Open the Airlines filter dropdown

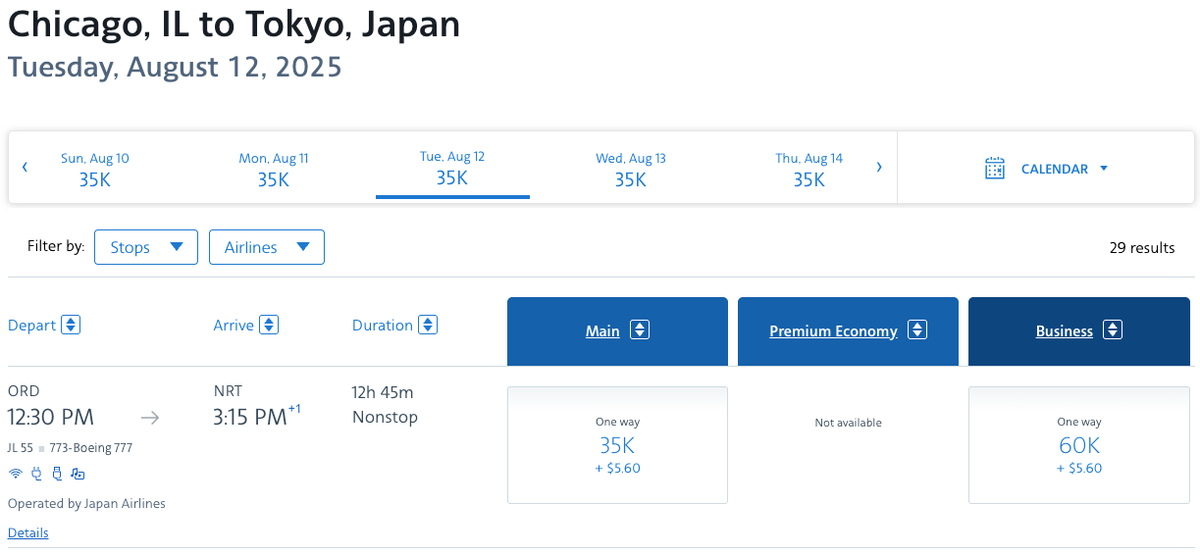click(267, 247)
